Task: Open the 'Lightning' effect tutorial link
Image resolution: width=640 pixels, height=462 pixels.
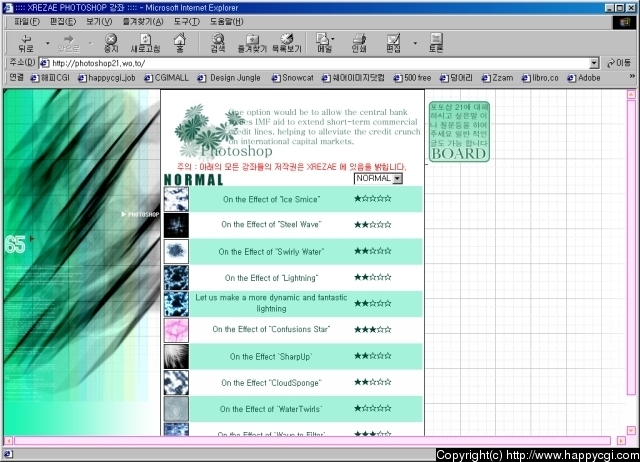Action: [x=271, y=278]
